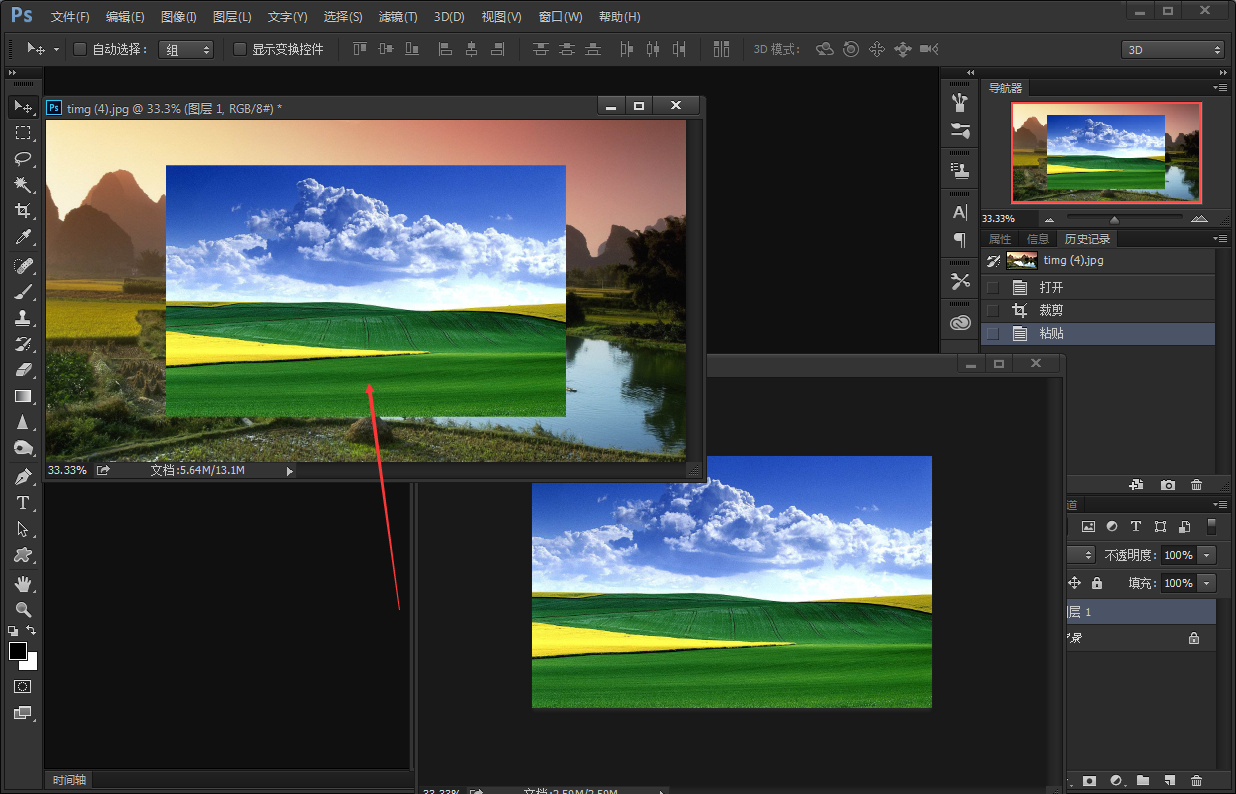Viewport: 1236px width, 794px height.
Task: Switch to the 信息 tab
Action: click(x=1038, y=239)
